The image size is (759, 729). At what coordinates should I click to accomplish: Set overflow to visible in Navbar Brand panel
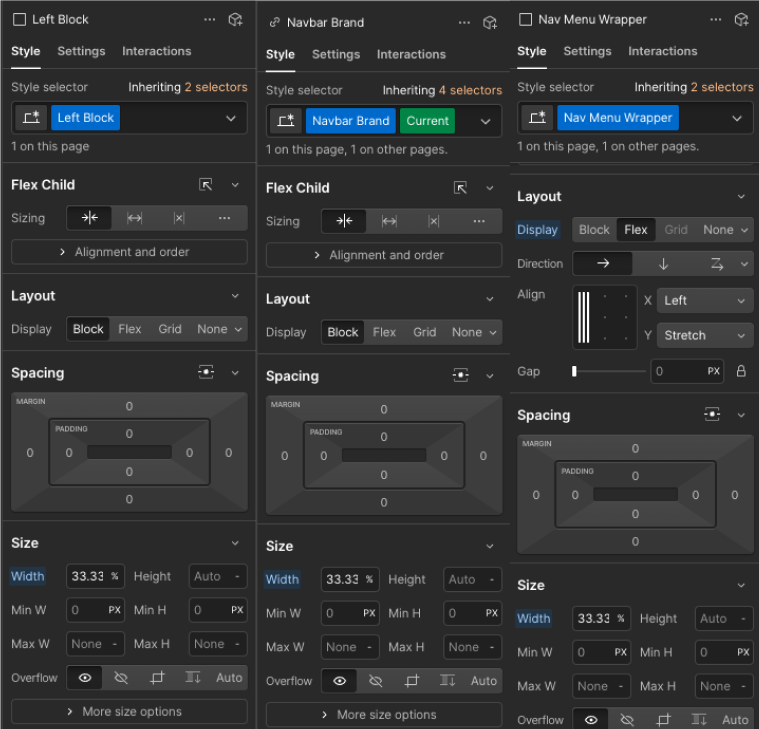point(339,681)
